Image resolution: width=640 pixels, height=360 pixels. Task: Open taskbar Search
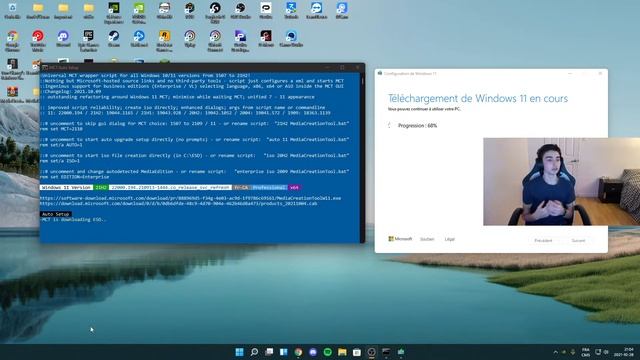click(254, 352)
